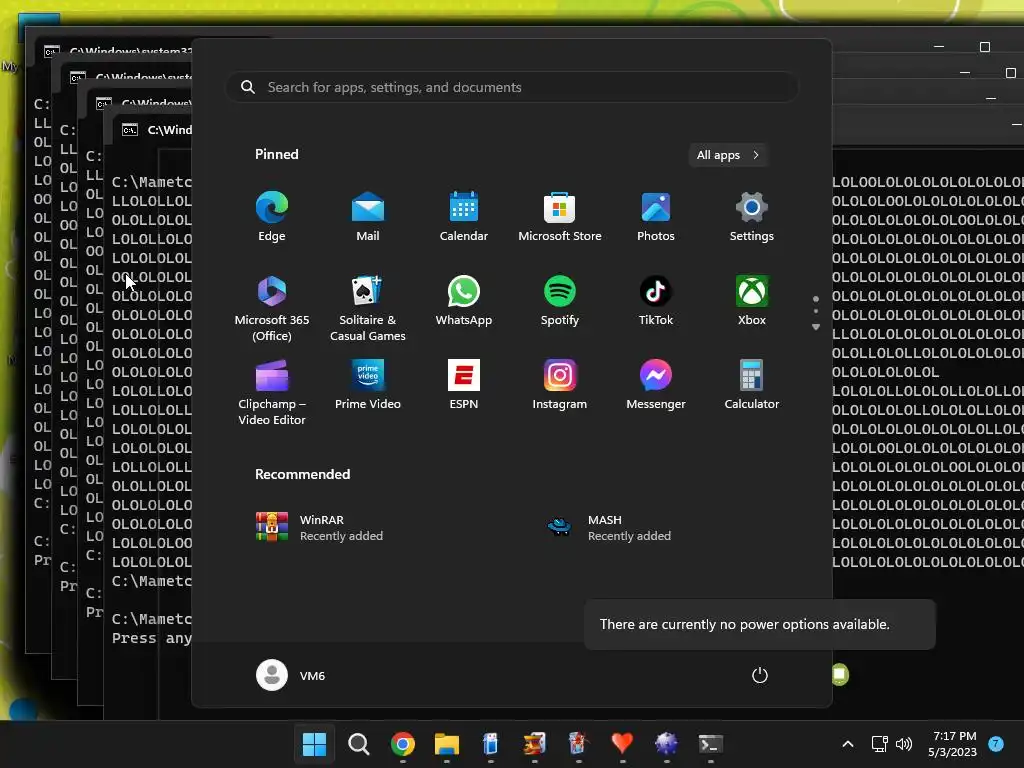The height and width of the screenshot is (768, 1024).
Task: Click the 'no power options available' message
Action: click(760, 624)
